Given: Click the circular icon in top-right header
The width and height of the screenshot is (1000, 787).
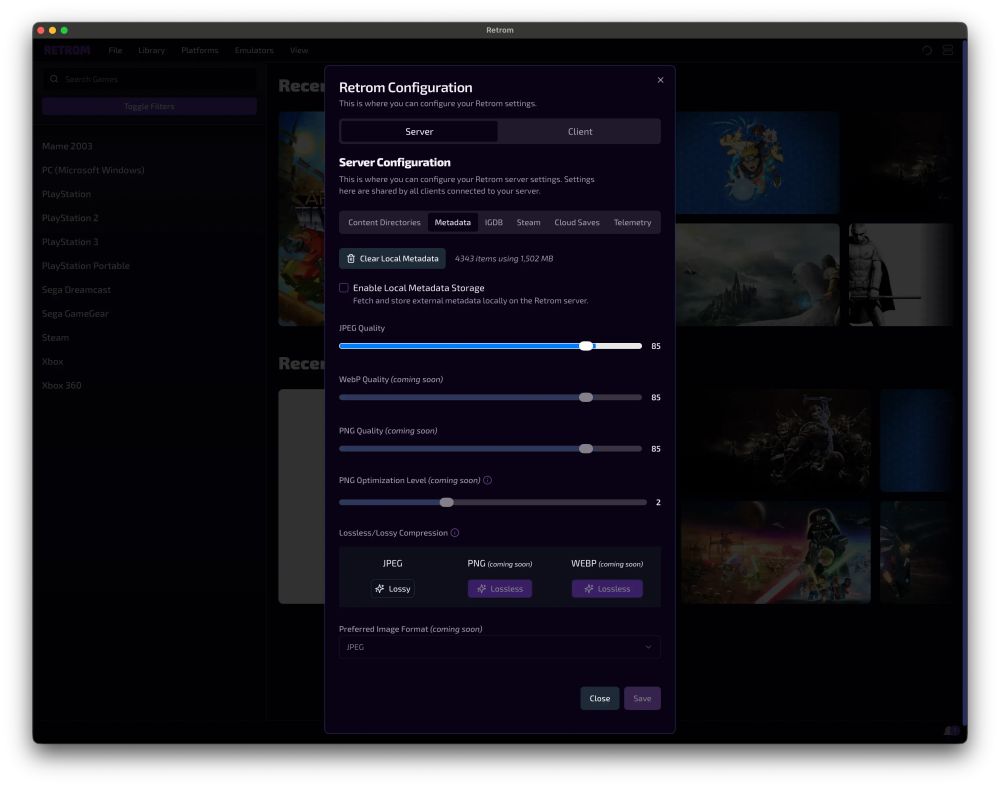Looking at the screenshot, I should point(927,50).
